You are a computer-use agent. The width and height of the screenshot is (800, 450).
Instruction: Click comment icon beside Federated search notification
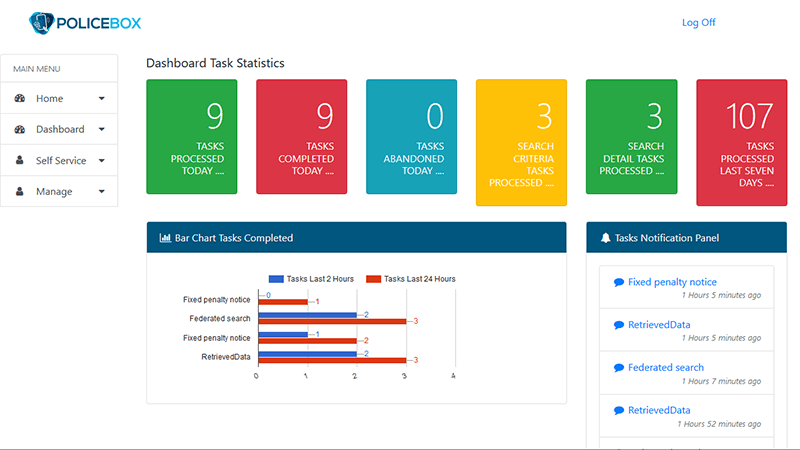619,368
